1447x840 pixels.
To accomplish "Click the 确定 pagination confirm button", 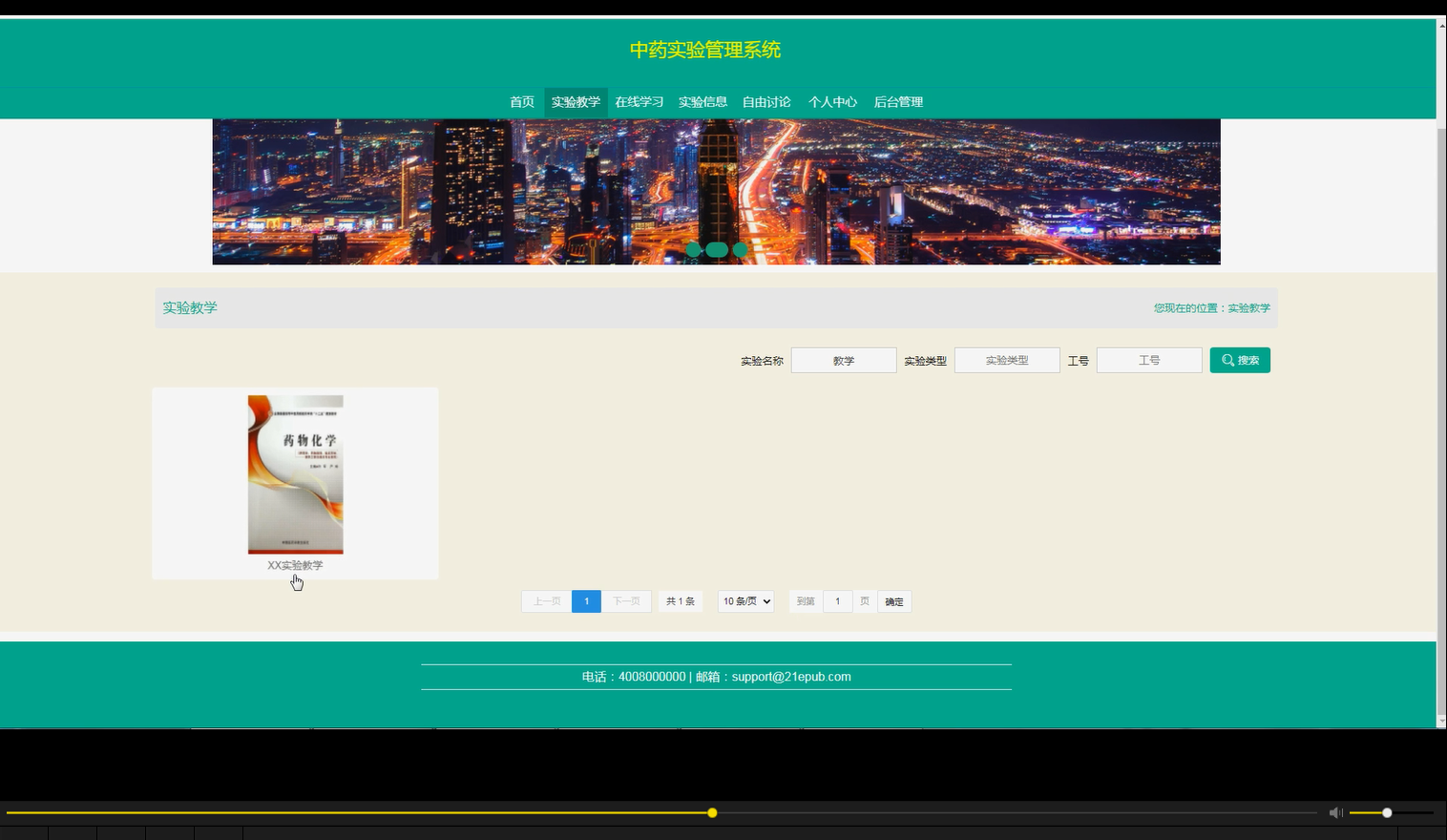I will point(892,600).
